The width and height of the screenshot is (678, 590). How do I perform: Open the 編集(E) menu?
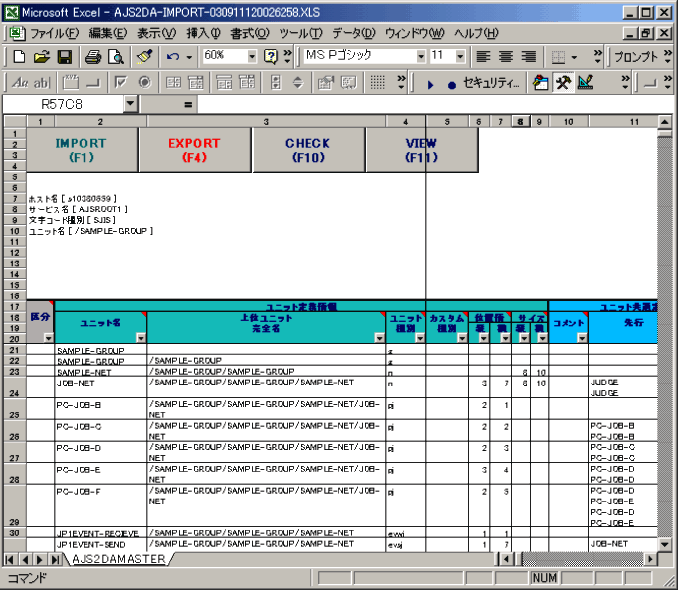pyautogui.click(x=108, y=33)
